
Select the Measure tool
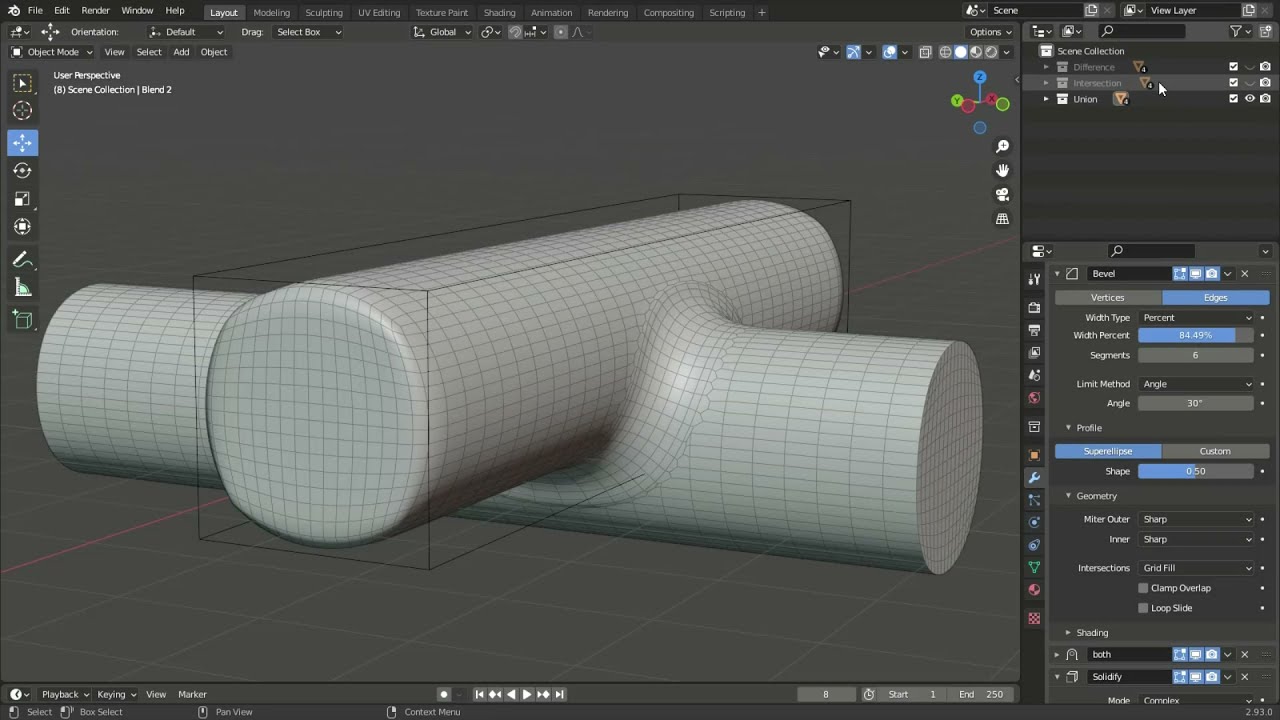(22, 288)
